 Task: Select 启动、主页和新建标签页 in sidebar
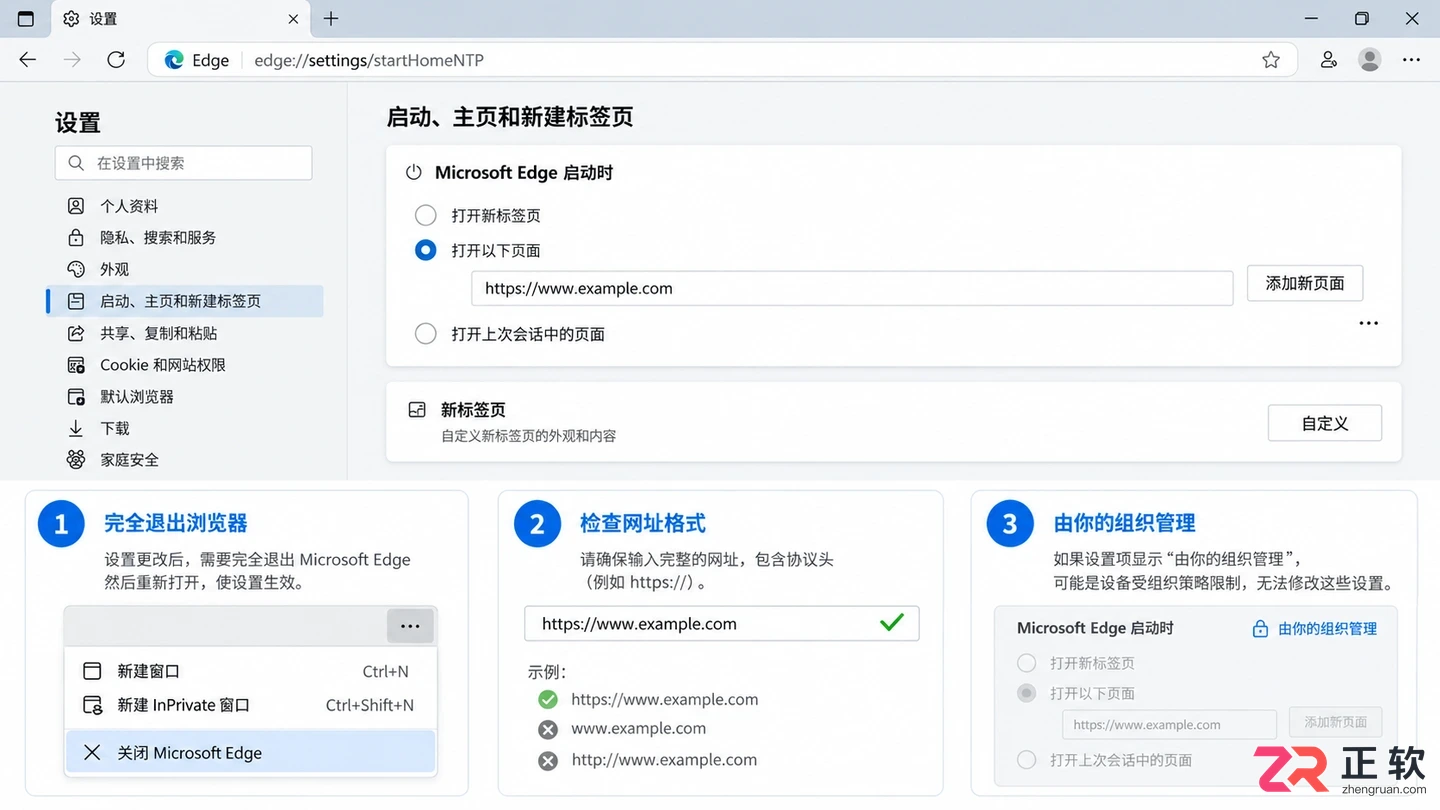(185, 301)
